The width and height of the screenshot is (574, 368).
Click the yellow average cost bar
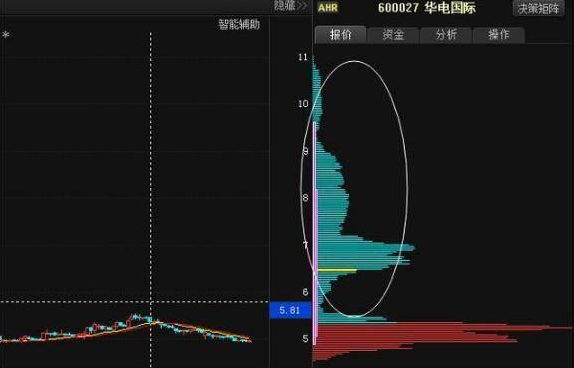click(x=337, y=270)
